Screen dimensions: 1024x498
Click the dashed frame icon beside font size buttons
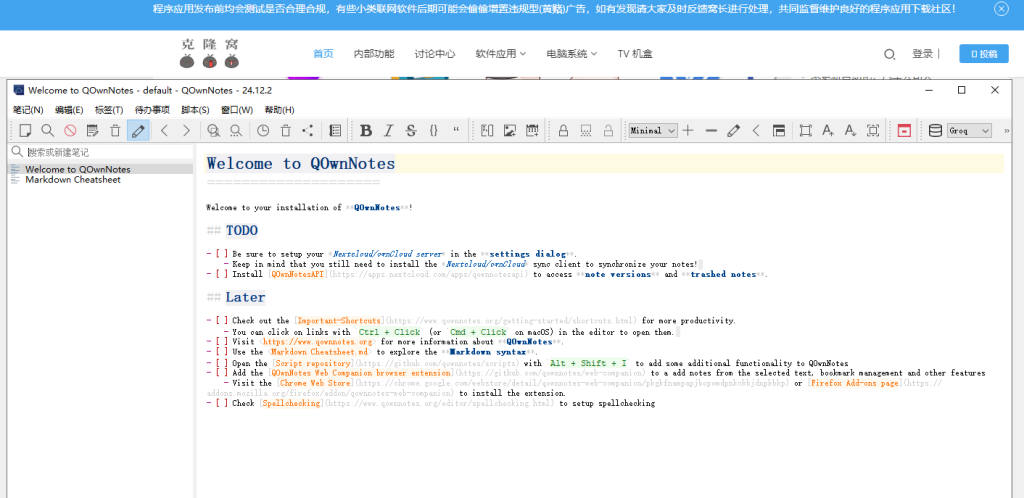pyautogui.click(x=873, y=131)
